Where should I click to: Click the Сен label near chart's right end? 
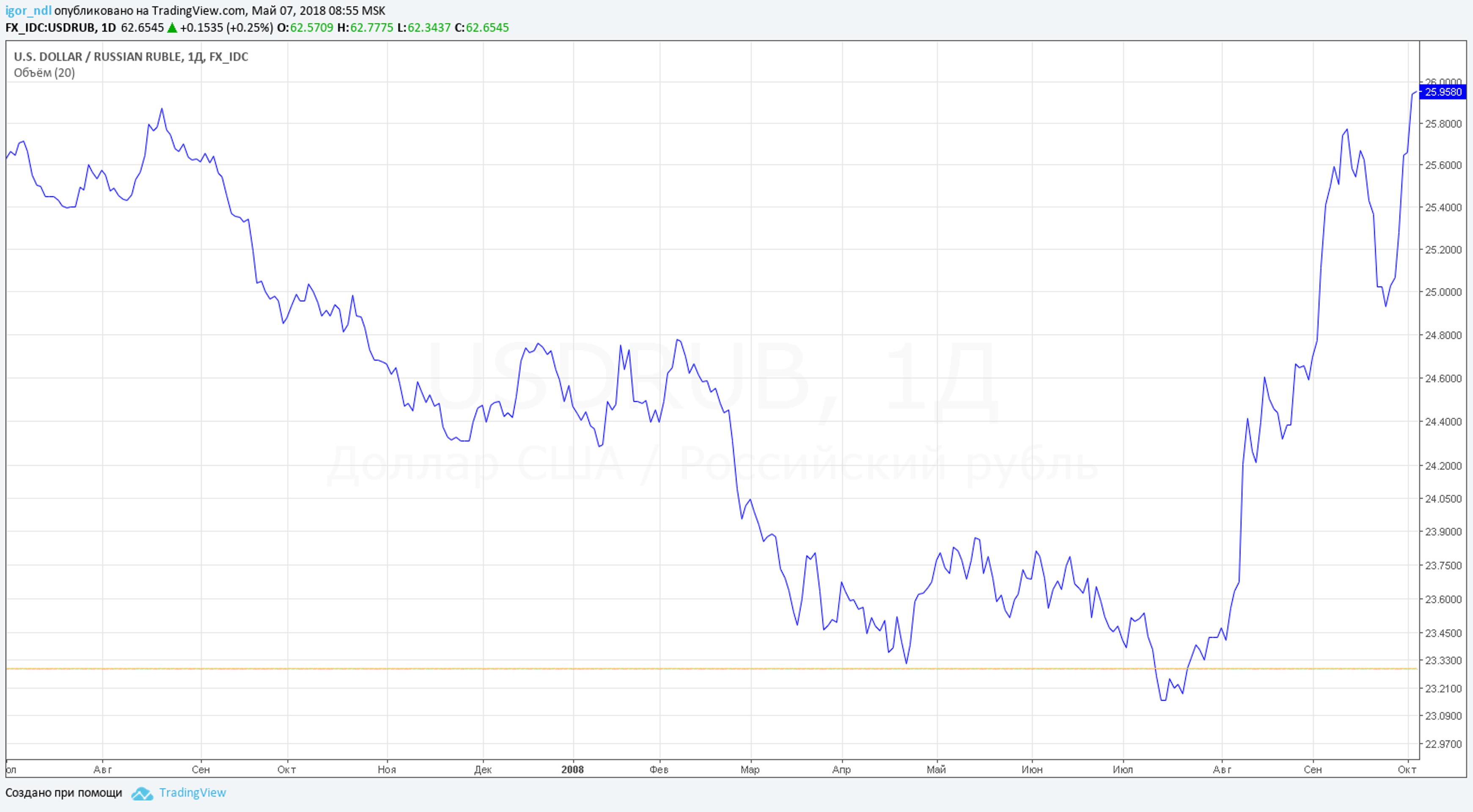click(1312, 770)
